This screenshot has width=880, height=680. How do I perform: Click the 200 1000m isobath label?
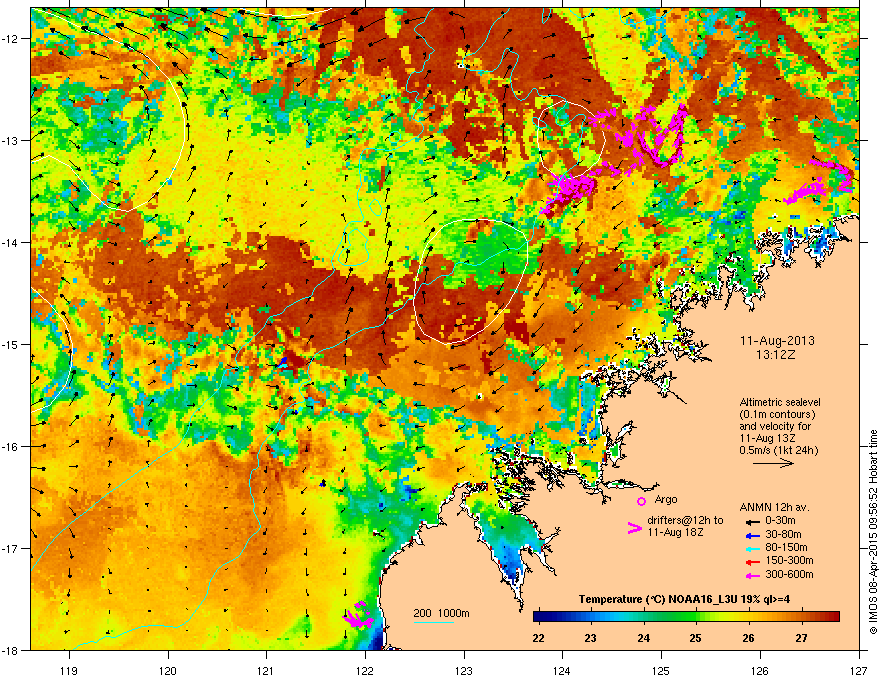pos(441,613)
